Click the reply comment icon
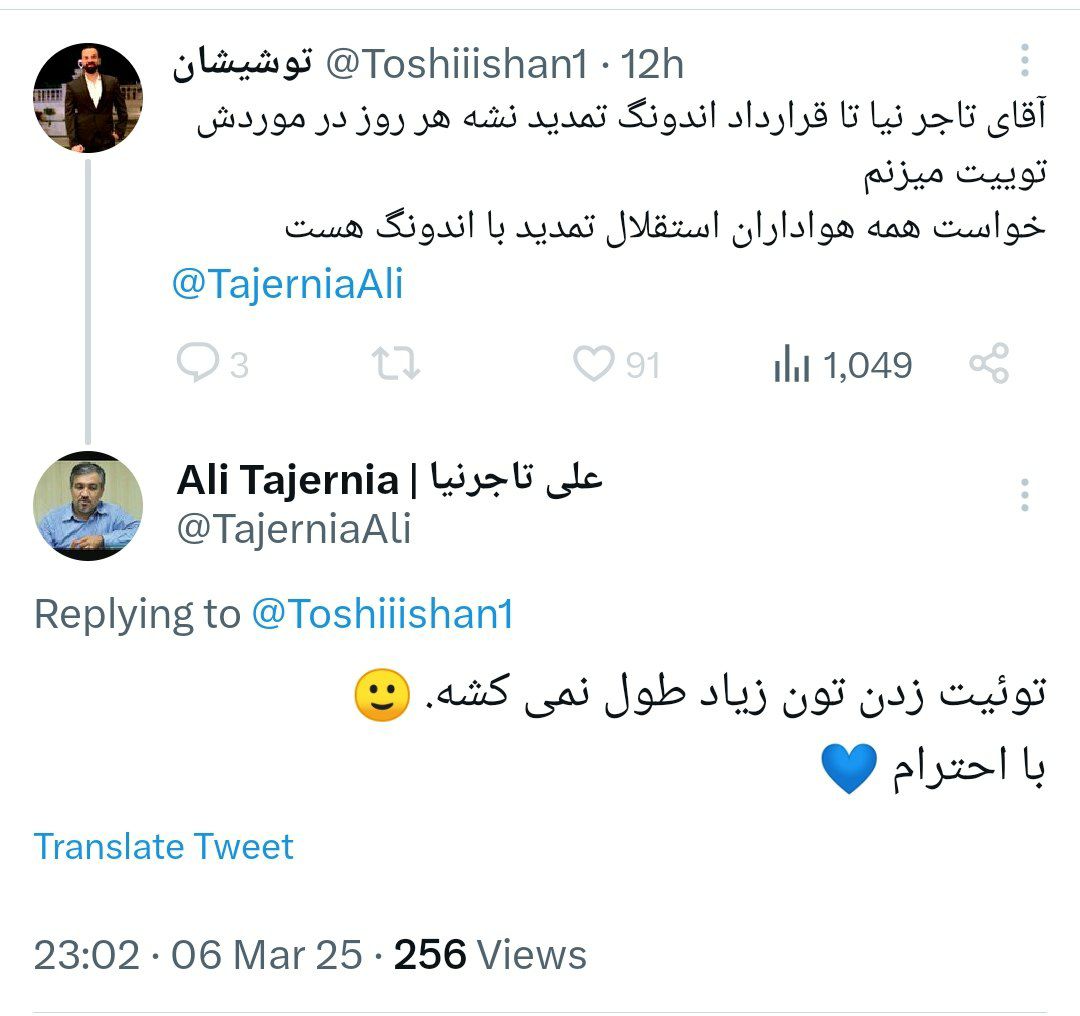This screenshot has height=1016, width=1080. point(198,364)
